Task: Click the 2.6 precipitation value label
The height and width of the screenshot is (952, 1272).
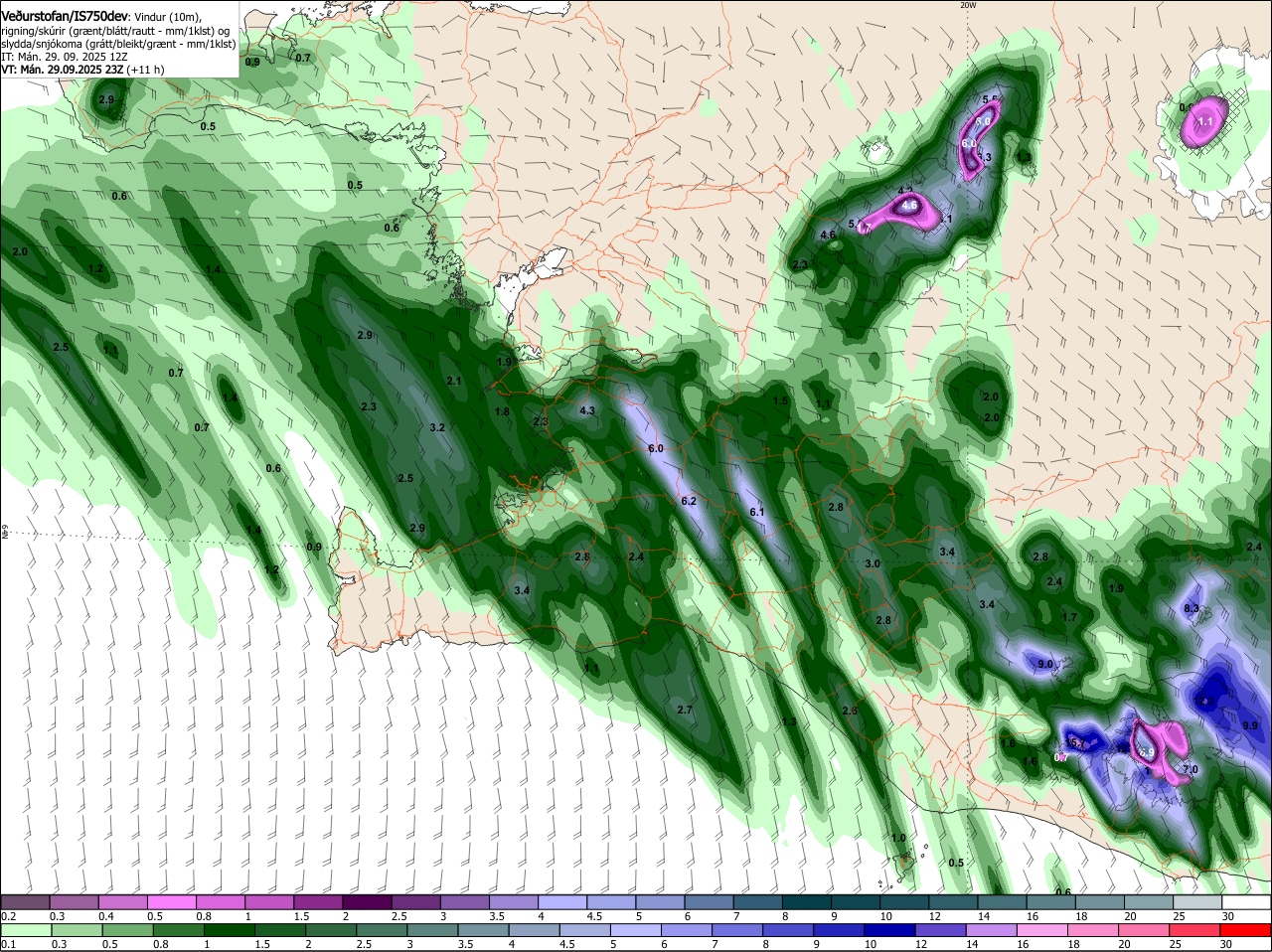Action: [850, 711]
